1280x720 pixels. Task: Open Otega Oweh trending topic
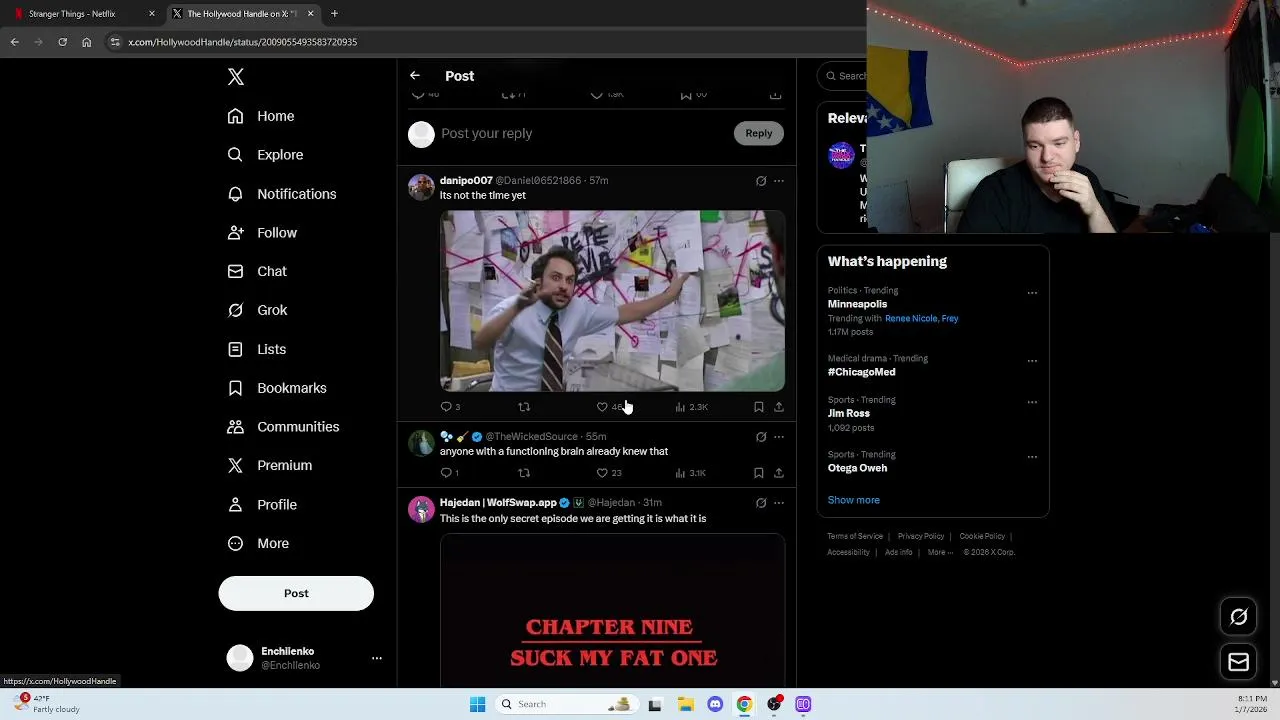pos(857,468)
